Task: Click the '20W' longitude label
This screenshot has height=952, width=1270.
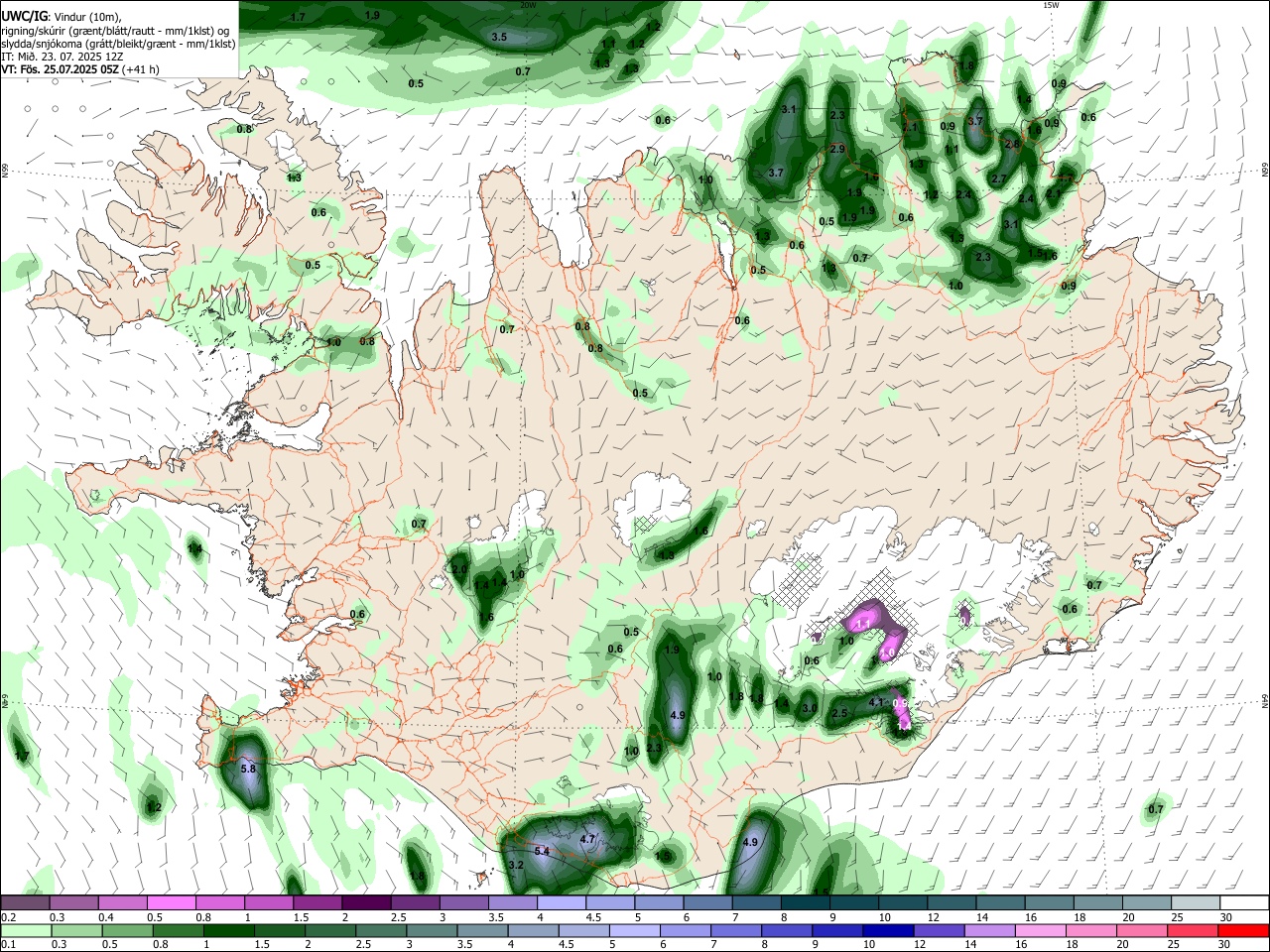Action: coord(528,5)
